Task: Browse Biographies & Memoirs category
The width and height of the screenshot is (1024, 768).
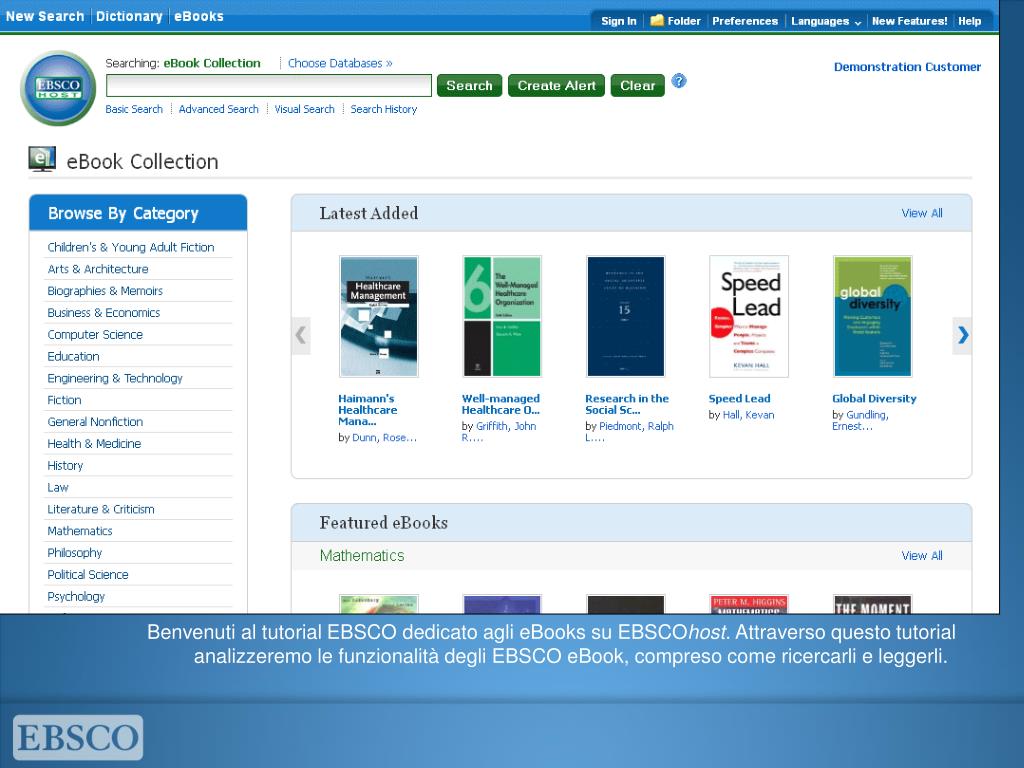Action: point(105,291)
